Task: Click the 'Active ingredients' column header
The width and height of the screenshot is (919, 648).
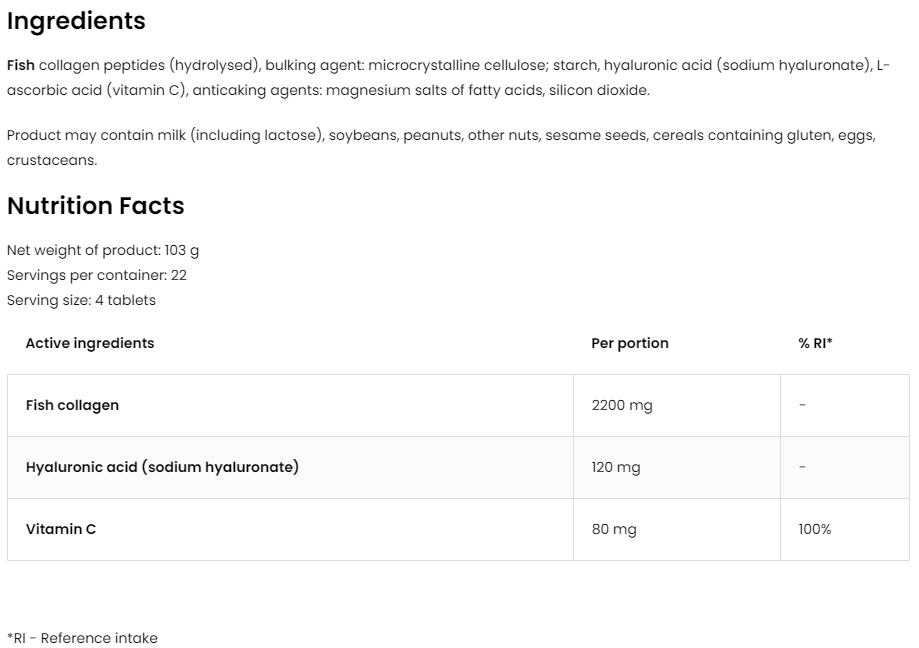Action: [90, 343]
